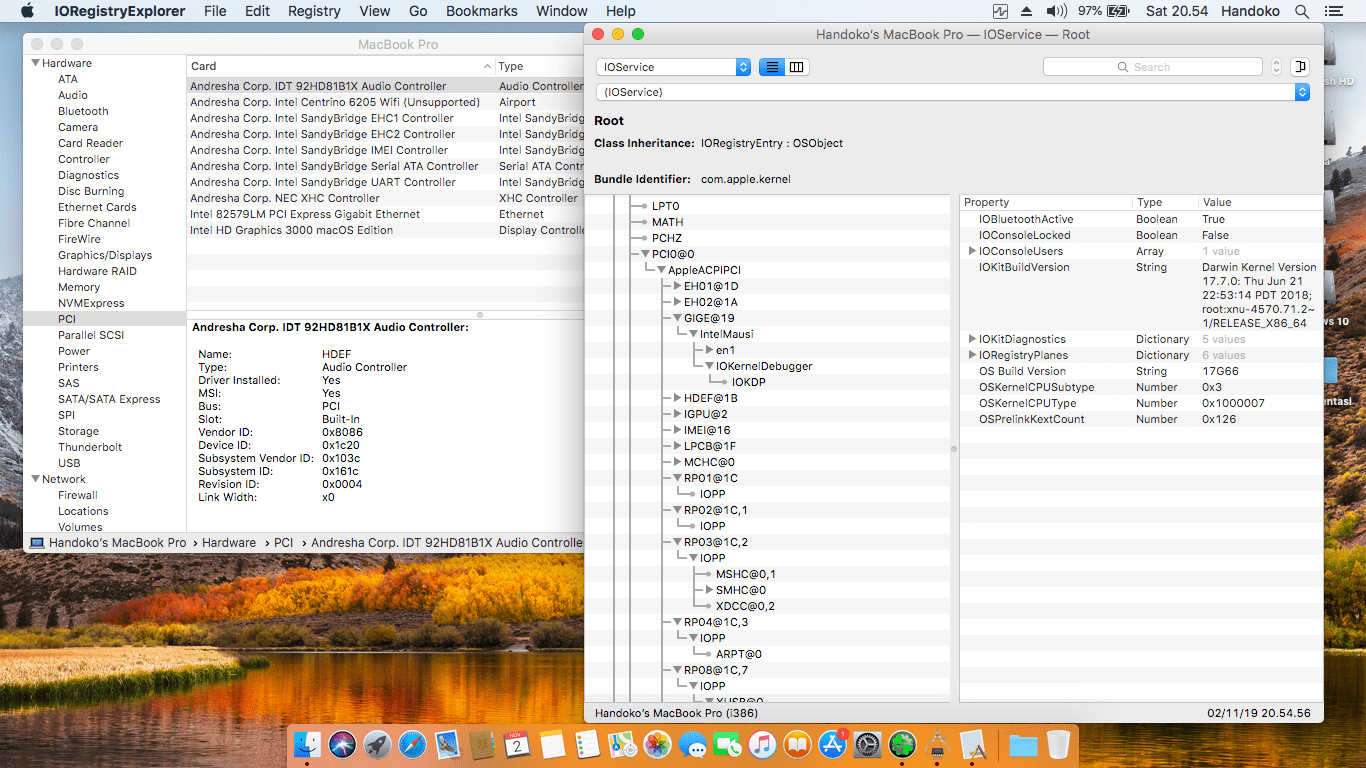The image size is (1366, 768).
Task: Click Hardware in System Information path bar
Action: (x=229, y=543)
